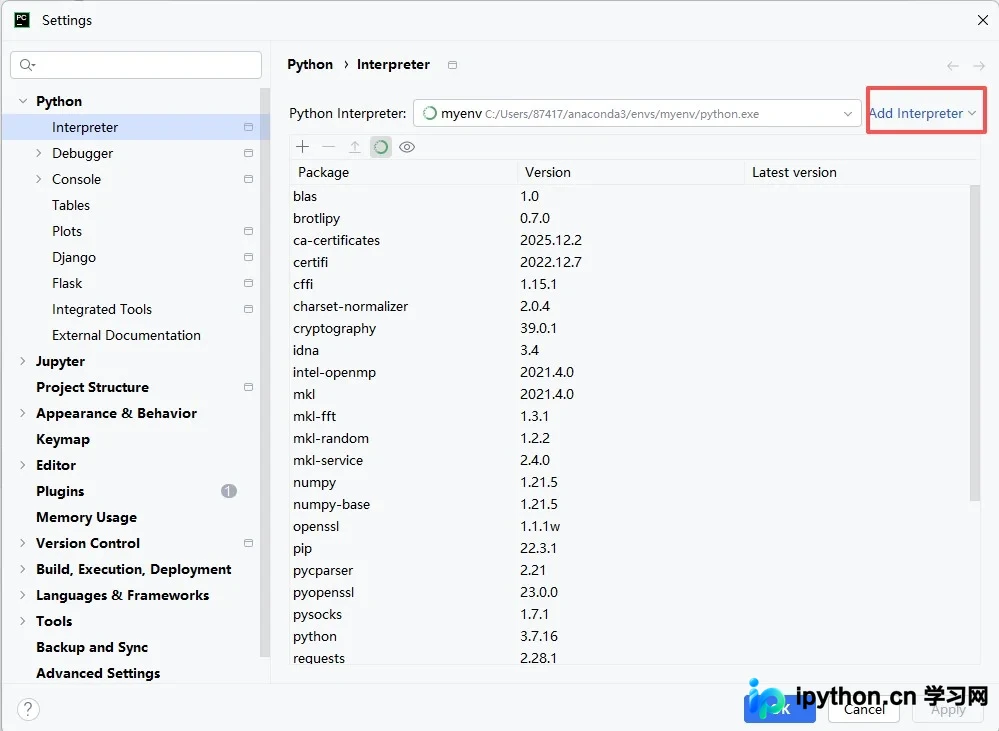The width and height of the screenshot is (999, 731).
Task: Click the project-level icon beside Plots
Action: pos(248,231)
